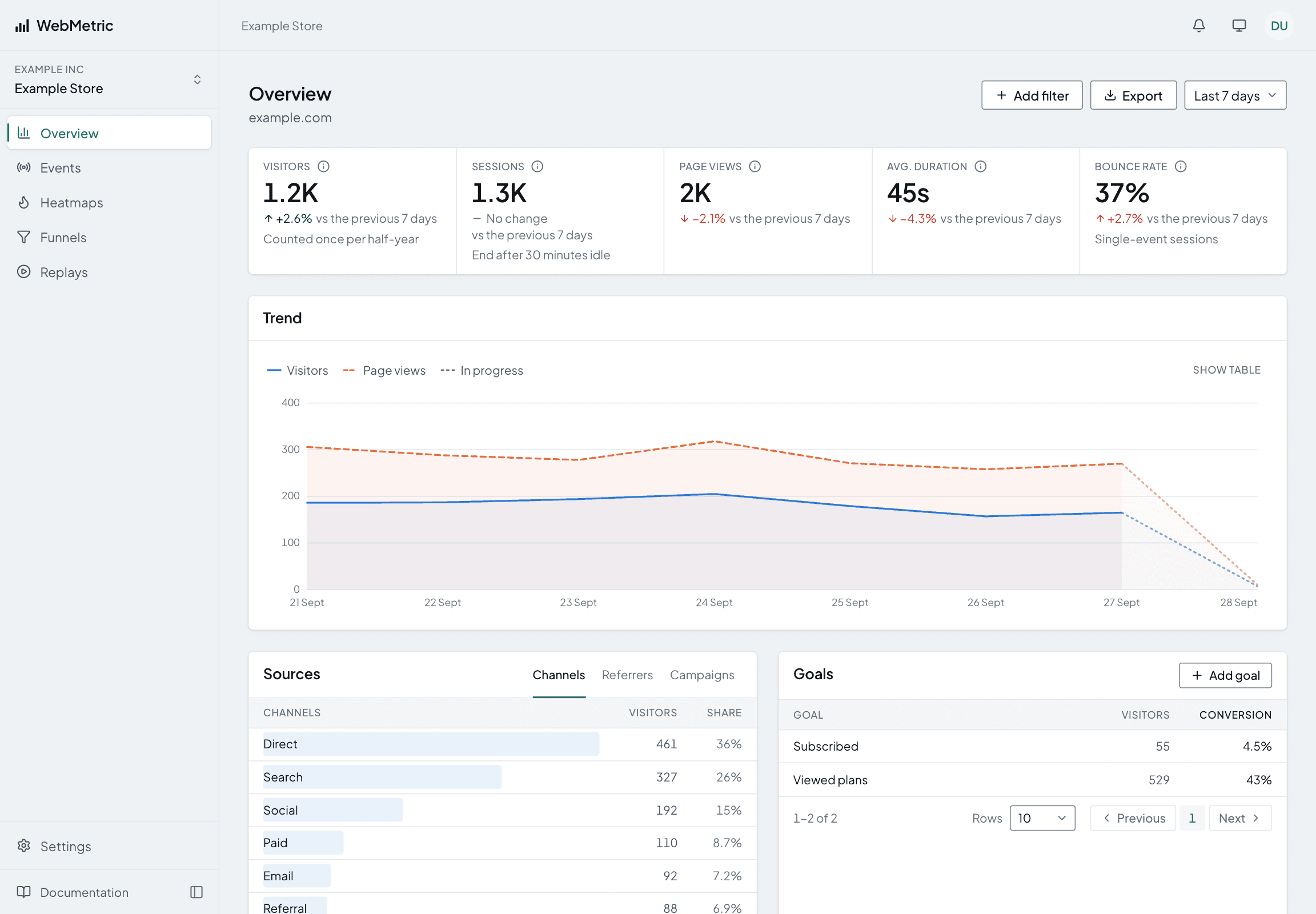Show info for the Avg. Duration metric
Screen dimensions: 1316x914
pos(980,167)
